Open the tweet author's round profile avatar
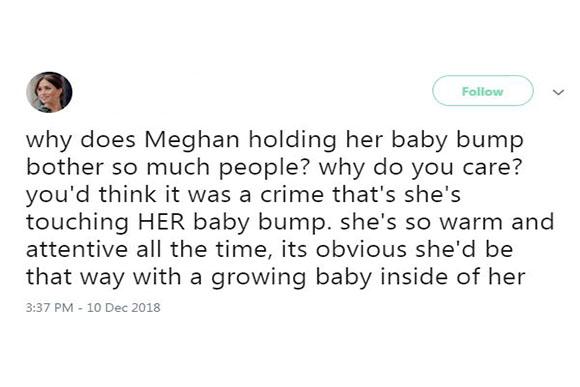580x387 pixels. 49,92
